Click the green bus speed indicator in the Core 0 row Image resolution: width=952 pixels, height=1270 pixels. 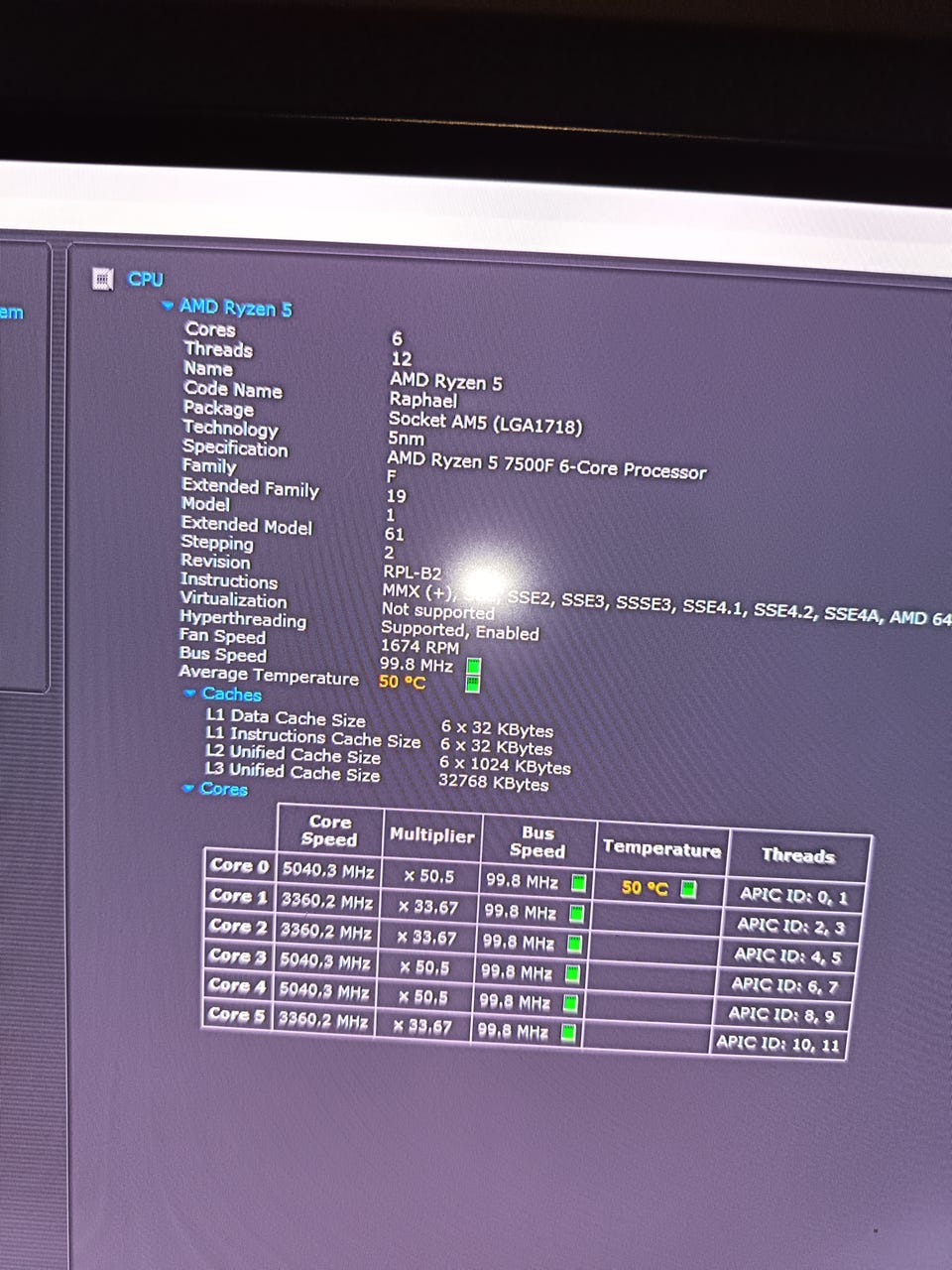578,882
